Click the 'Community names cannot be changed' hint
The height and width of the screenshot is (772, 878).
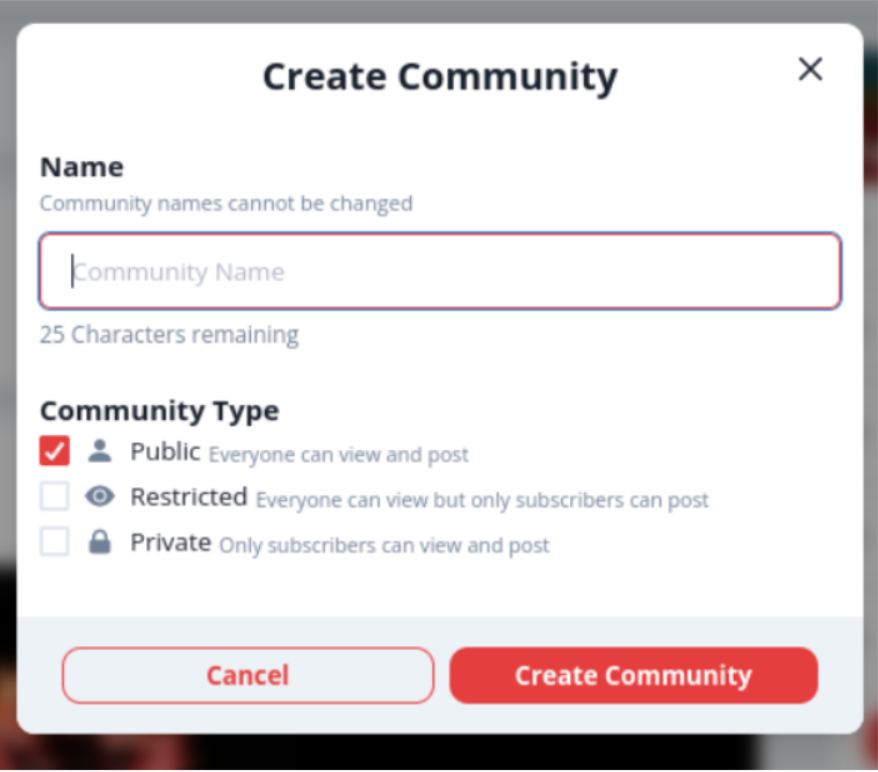pos(226,204)
